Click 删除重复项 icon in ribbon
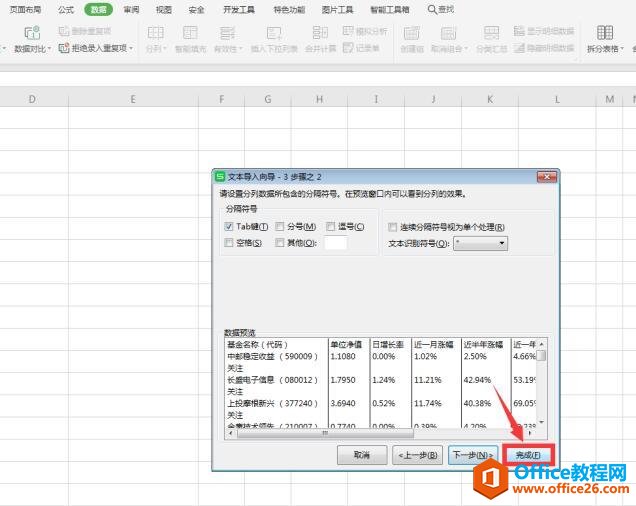Image resolution: width=636 pixels, height=506 pixels. pyautogui.click(x=64, y=31)
